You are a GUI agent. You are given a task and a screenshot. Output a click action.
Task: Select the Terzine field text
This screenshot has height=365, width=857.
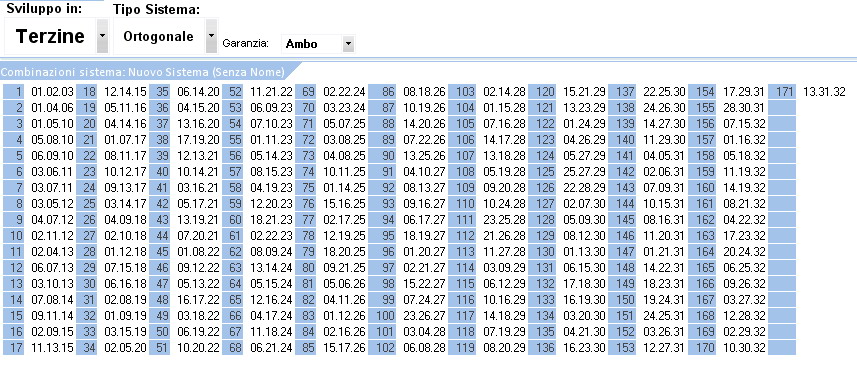pyautogui.click(x=50, y=37)
